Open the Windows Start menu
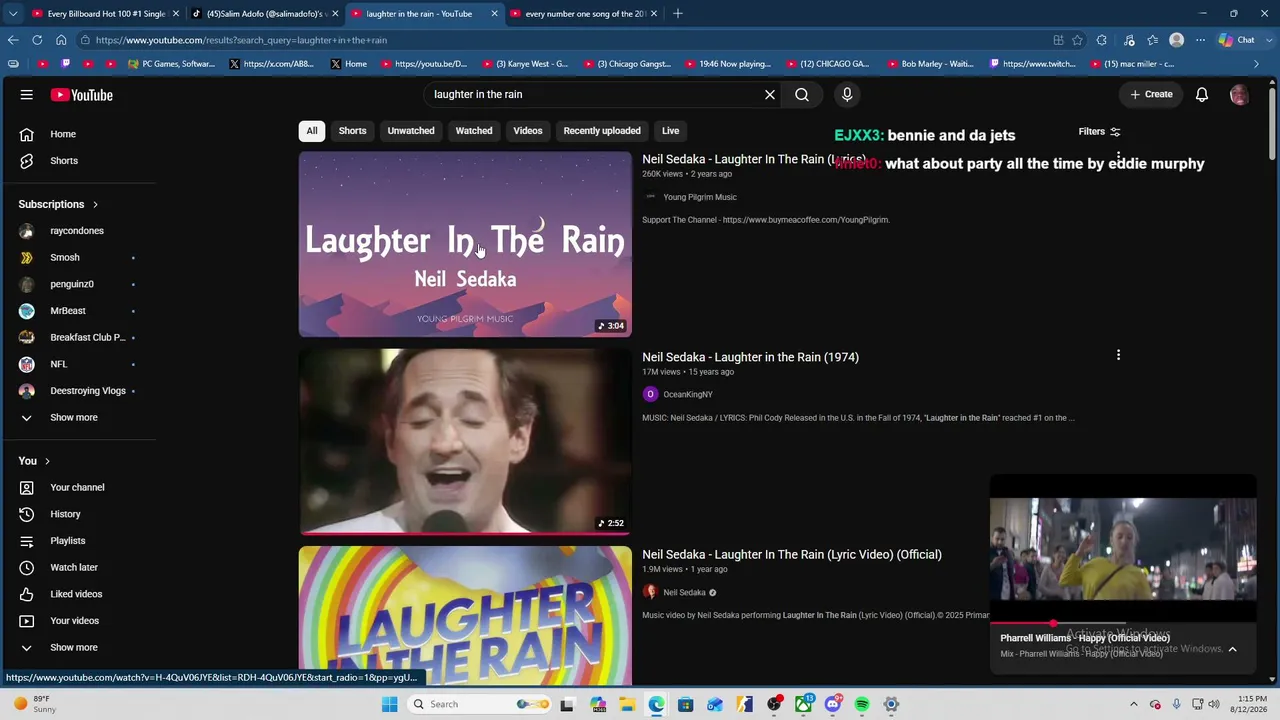 (x=390, y=704)
